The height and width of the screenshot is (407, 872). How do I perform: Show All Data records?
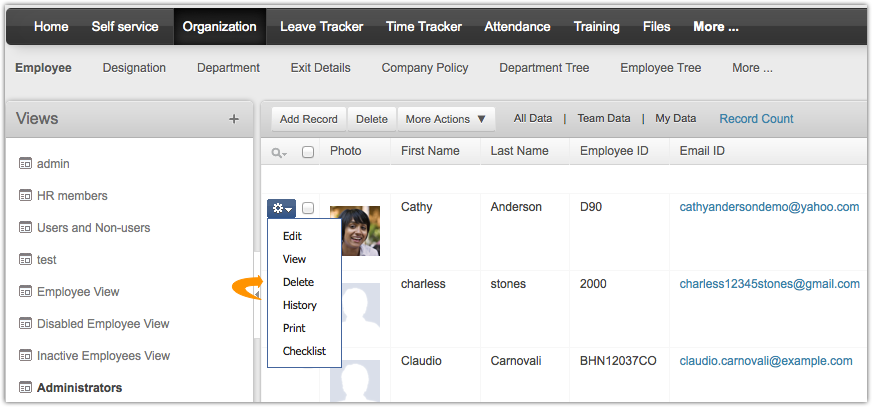click(x=533, y=118)
